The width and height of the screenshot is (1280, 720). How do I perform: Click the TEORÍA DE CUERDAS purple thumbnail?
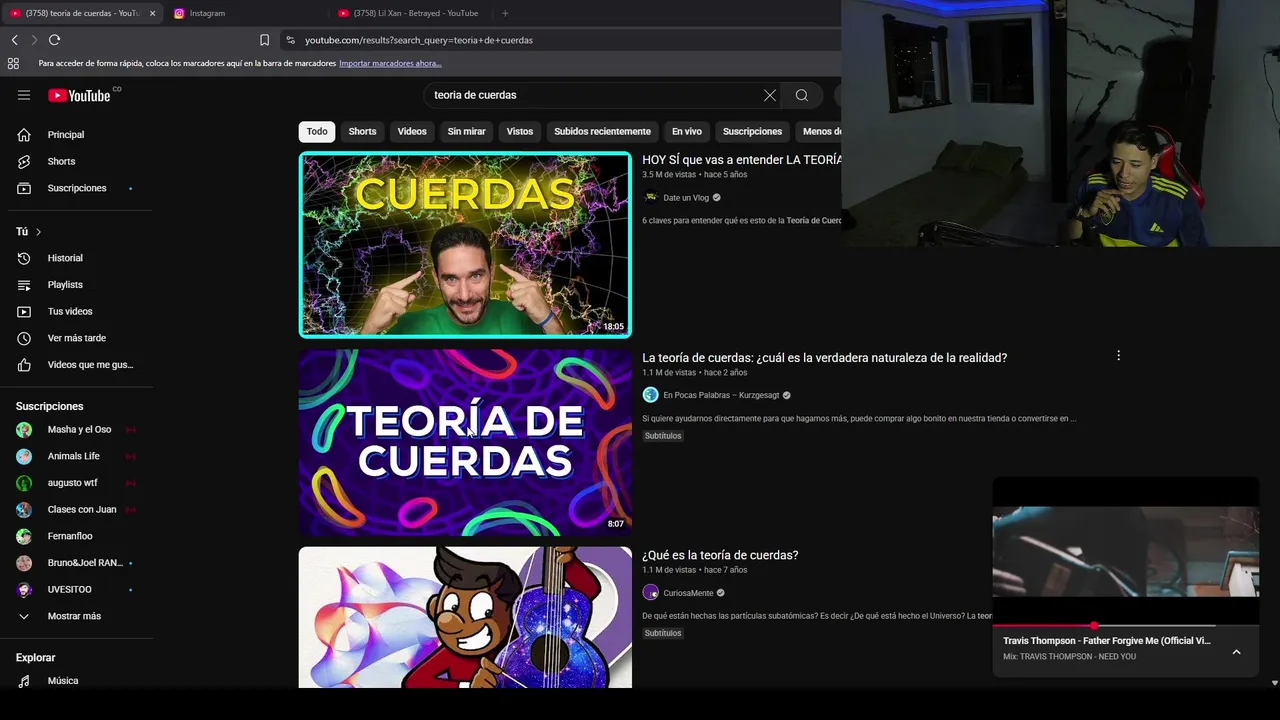tap(465, 442)
